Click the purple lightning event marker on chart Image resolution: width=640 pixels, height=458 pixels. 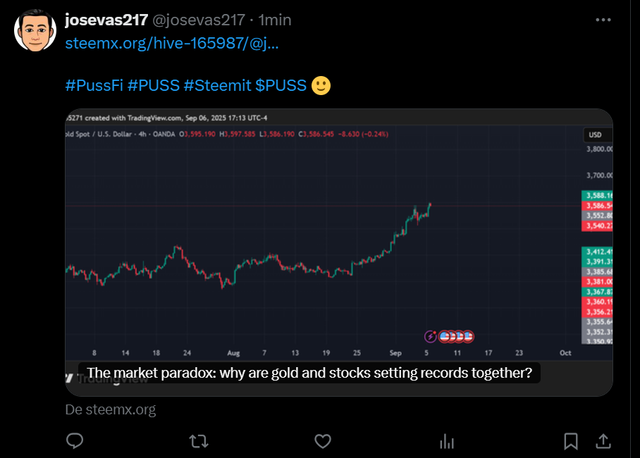pos(430,336)
